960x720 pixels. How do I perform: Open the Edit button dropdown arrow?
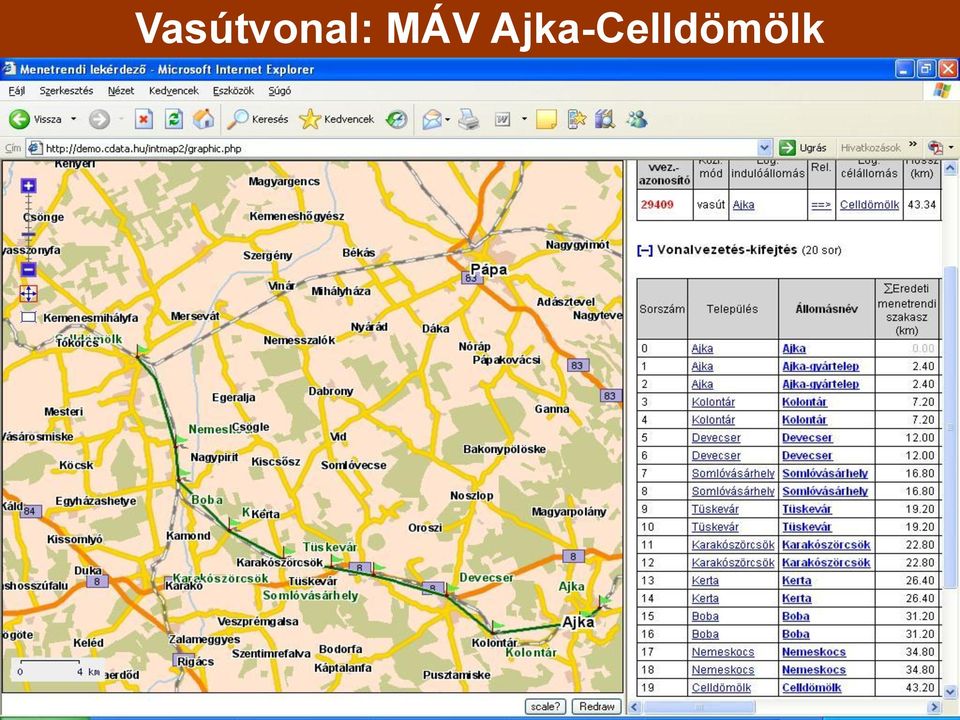(x=524, y=119)
